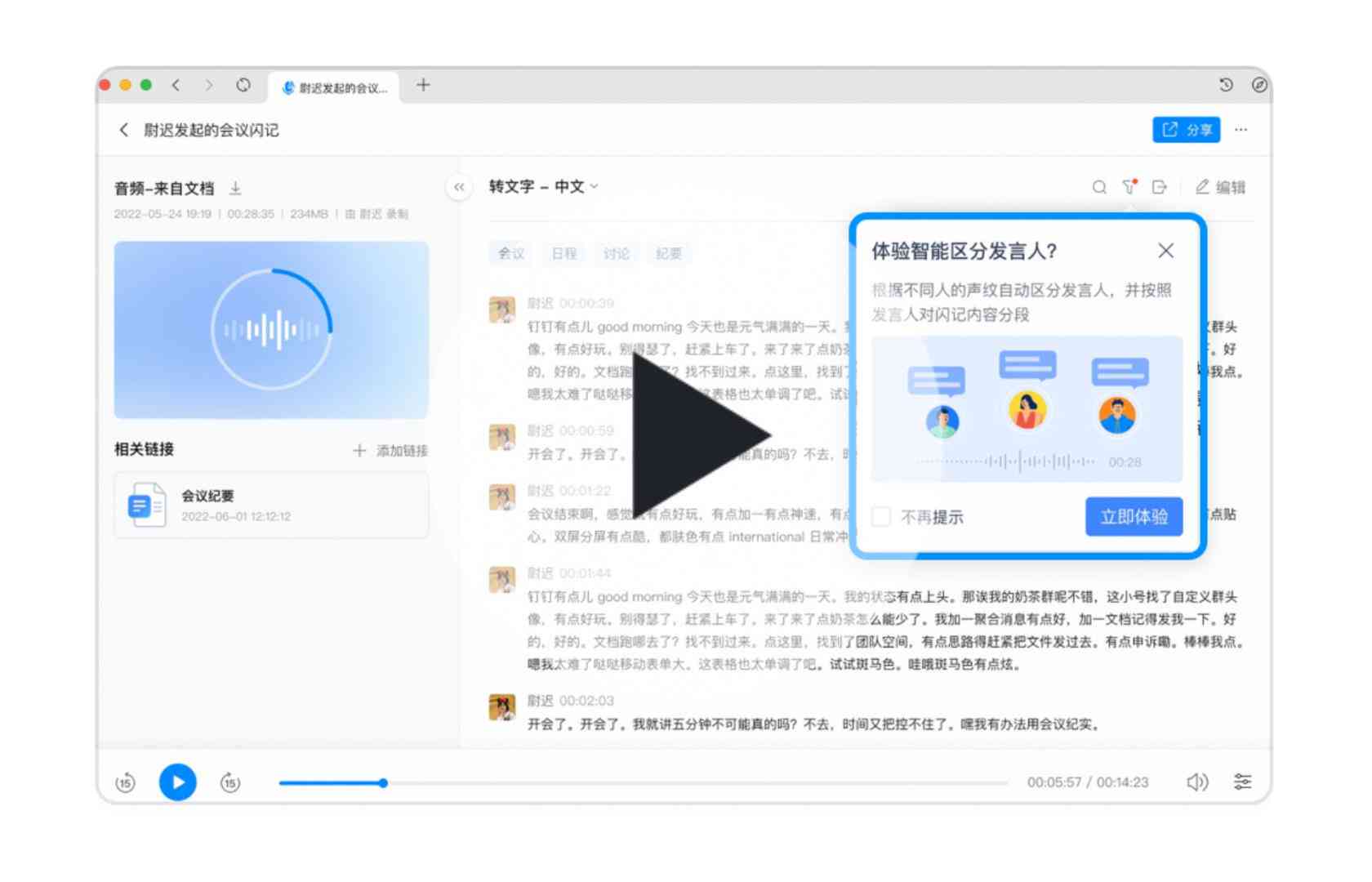Click the browser forward arrow
The image size is (1372, 882).
(209, 85)
